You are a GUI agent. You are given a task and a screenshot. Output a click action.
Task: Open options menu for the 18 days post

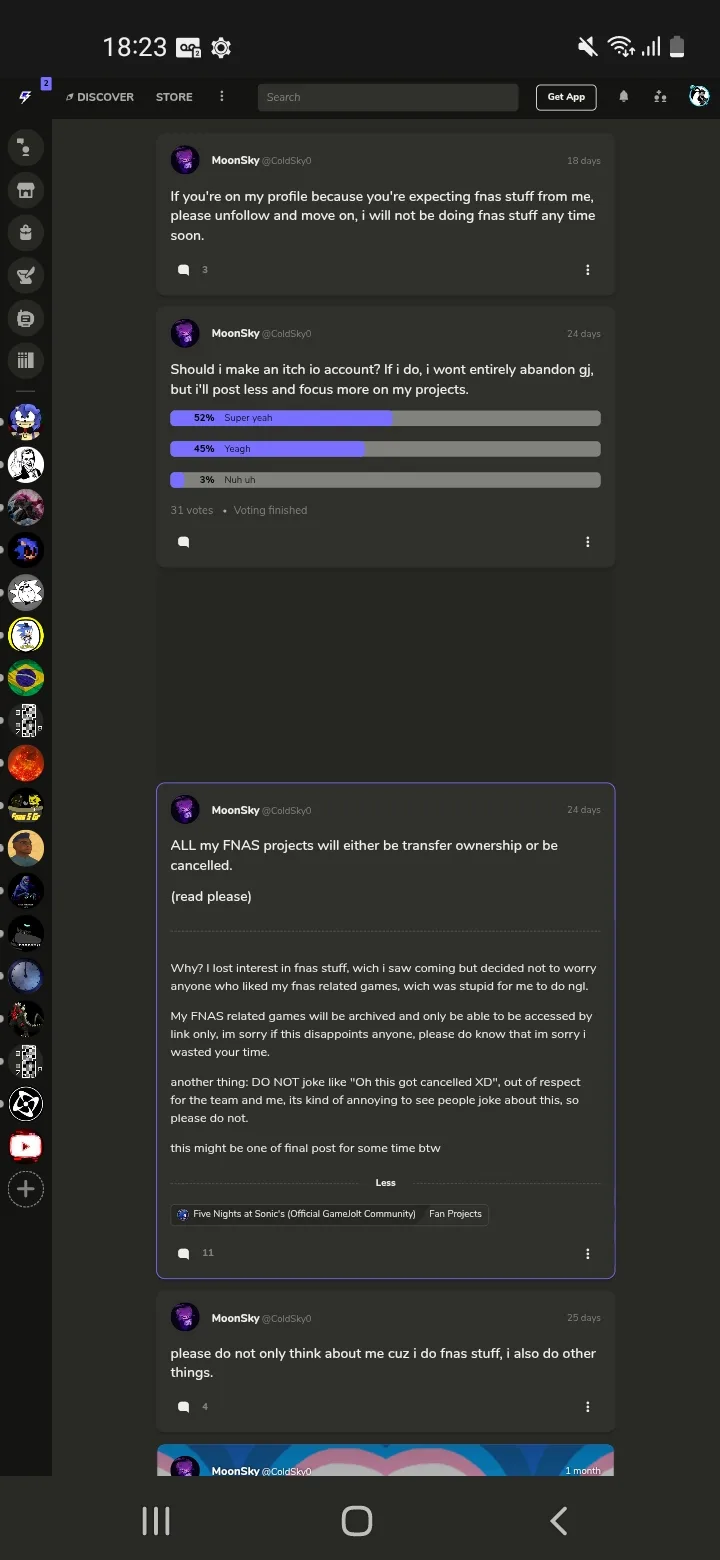pyautogui.click(x=588, y=270)
